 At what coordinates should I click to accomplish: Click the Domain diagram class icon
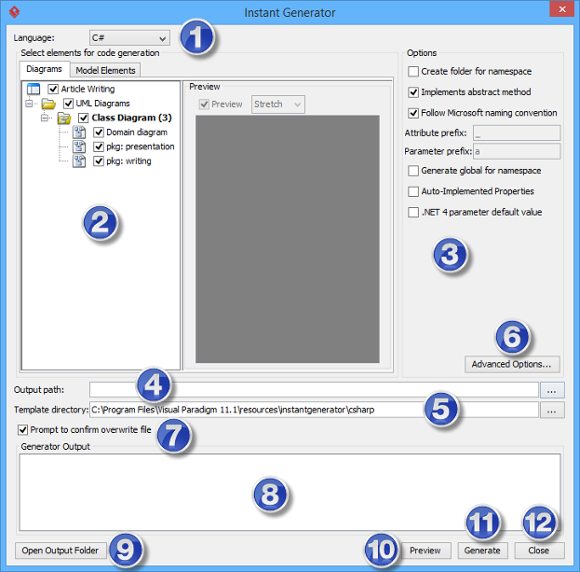[79, 132]
